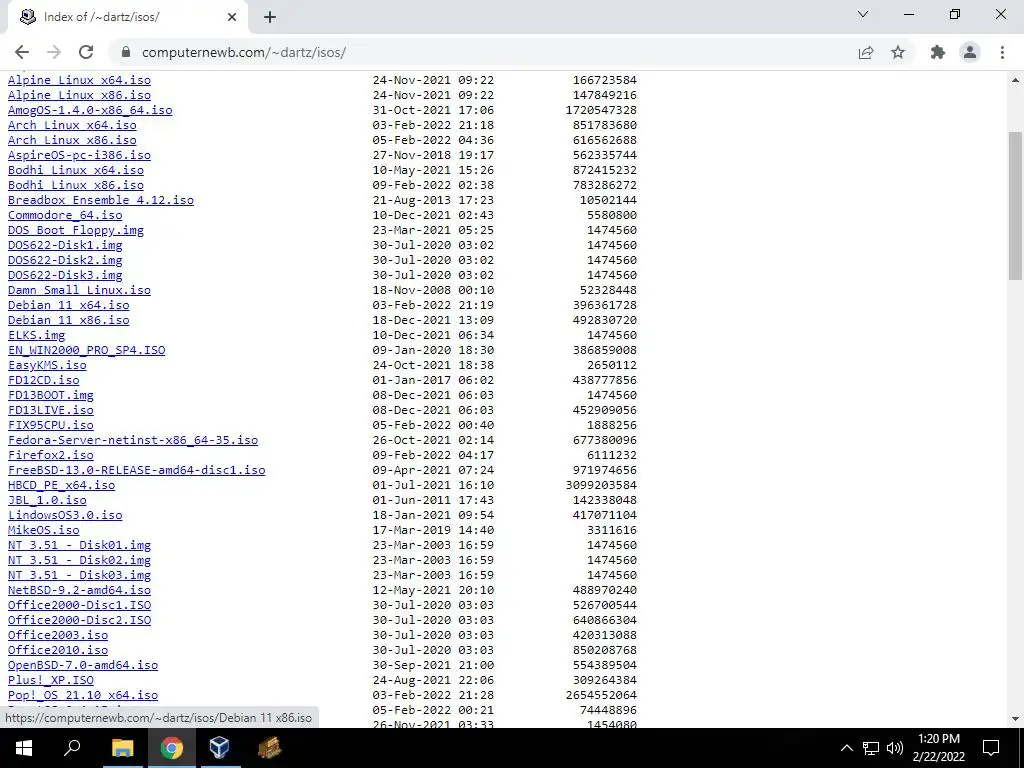Download Office2010.iso

click(x=57, y=650)
